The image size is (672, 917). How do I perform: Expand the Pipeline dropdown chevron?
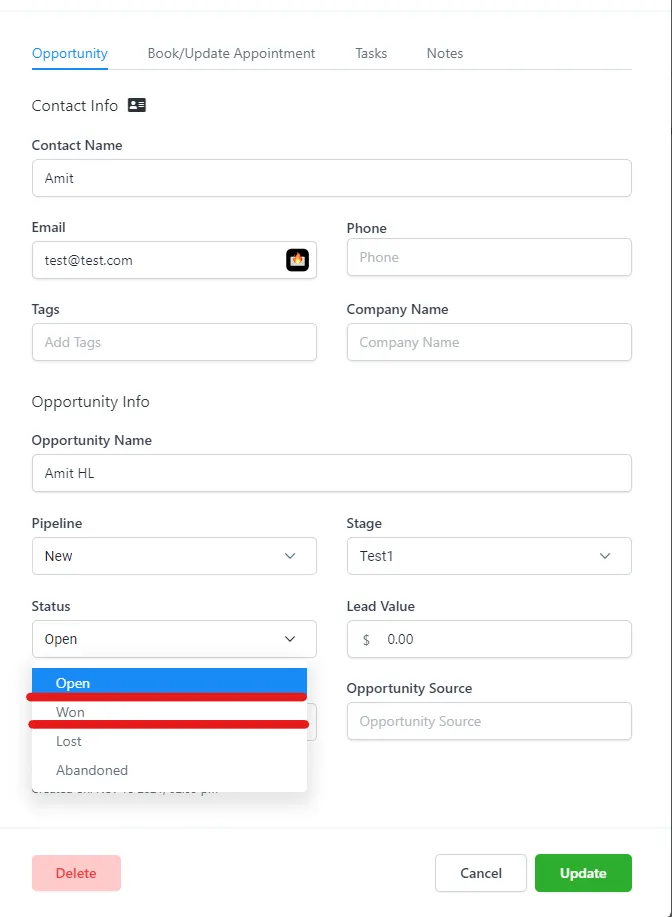tap(290, 556)
